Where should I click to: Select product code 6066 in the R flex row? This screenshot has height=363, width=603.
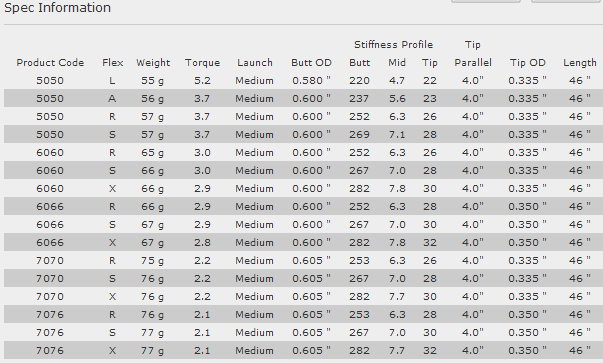pyautogui.click(x=50, y=207)
